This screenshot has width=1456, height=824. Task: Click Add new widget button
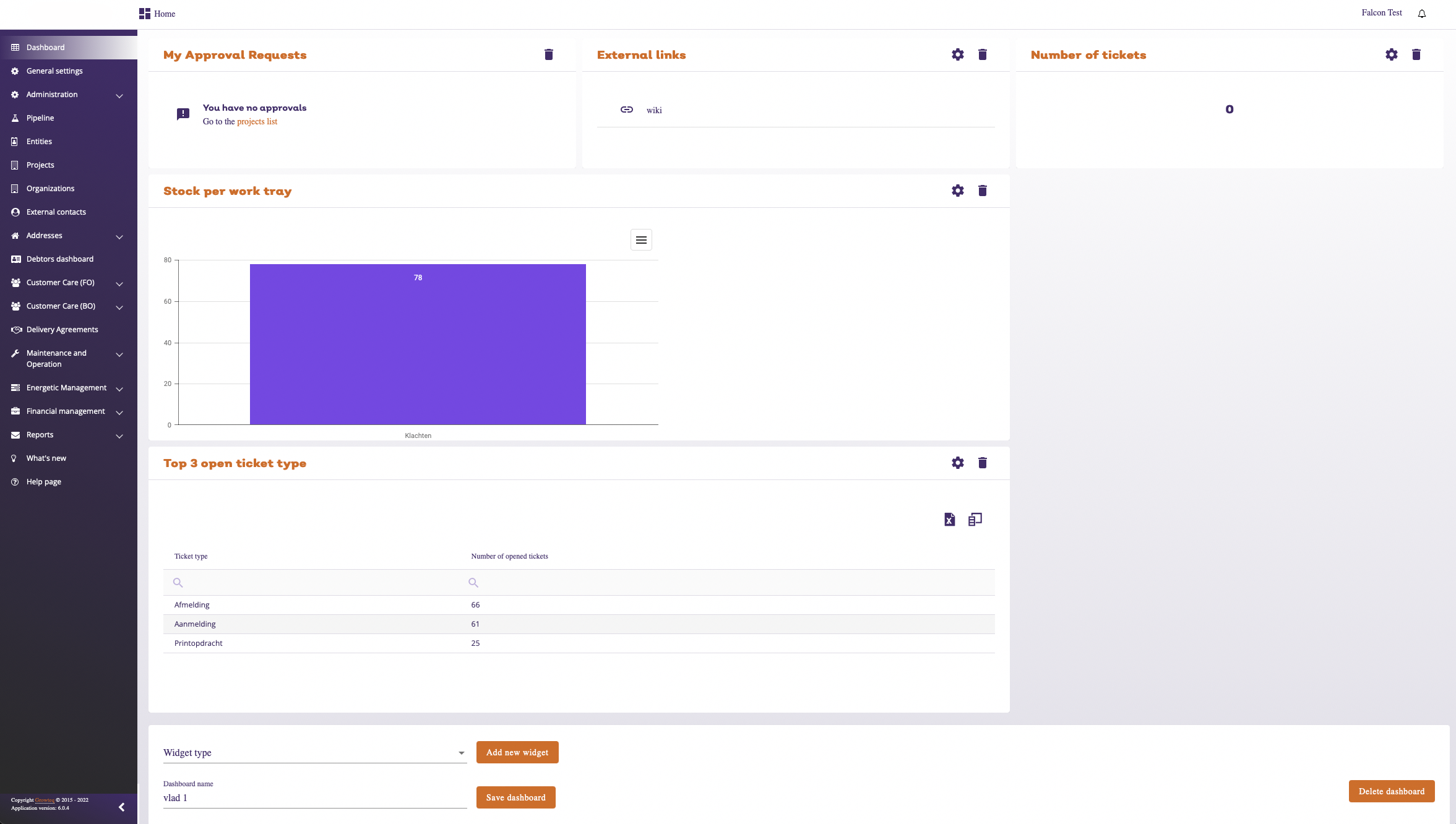point(517,752)
